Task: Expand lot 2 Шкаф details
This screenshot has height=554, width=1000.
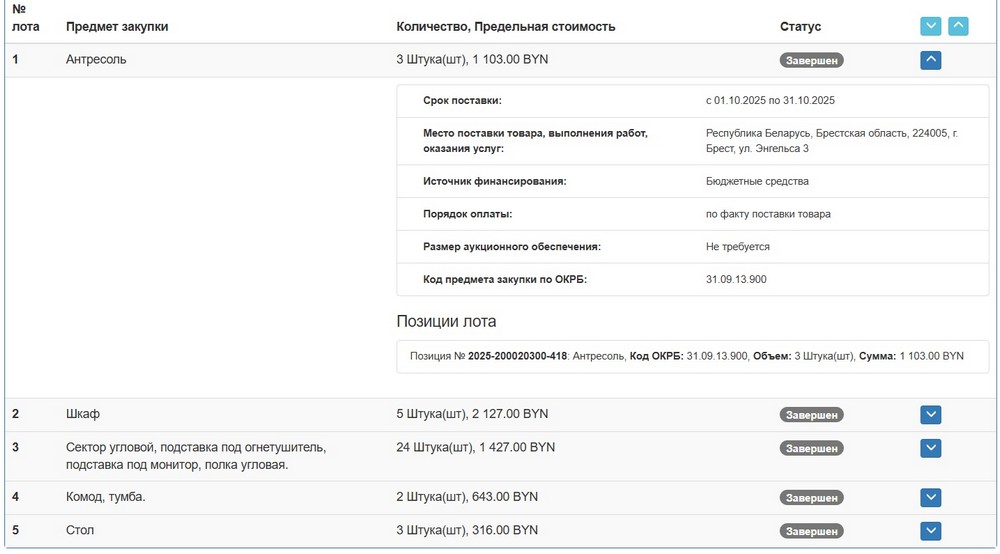Action: 930,415
